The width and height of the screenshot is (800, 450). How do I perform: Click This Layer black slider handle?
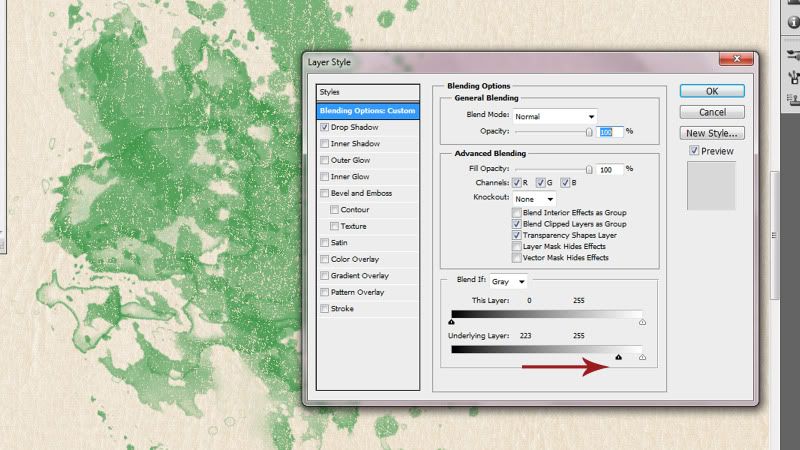click(452, 322)
